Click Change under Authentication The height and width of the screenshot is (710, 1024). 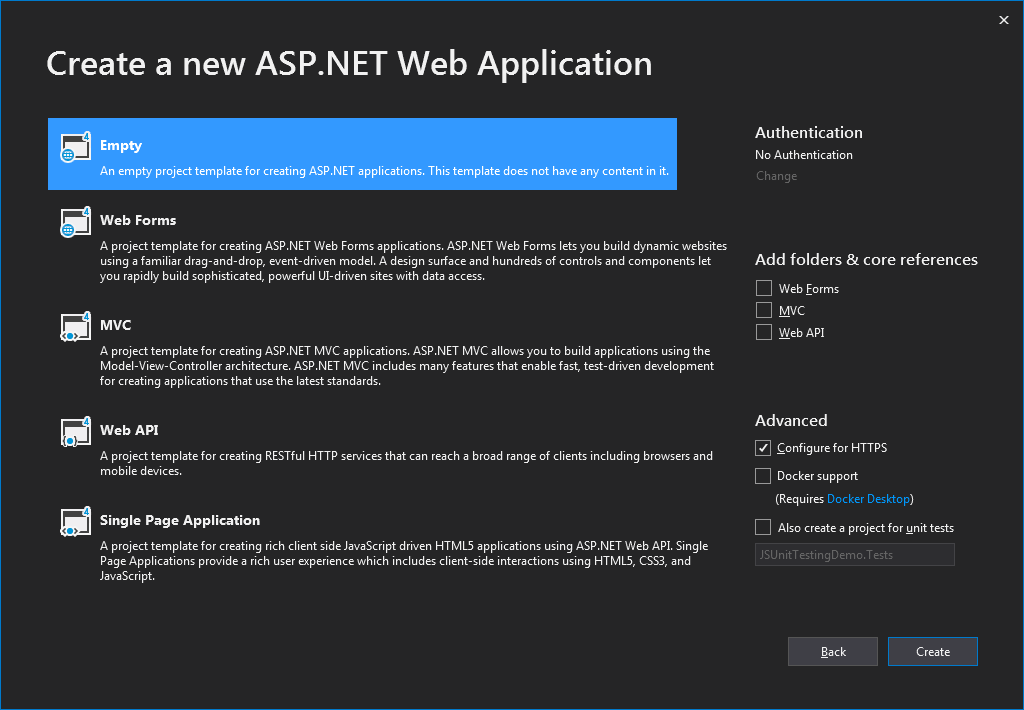[776, 176]
